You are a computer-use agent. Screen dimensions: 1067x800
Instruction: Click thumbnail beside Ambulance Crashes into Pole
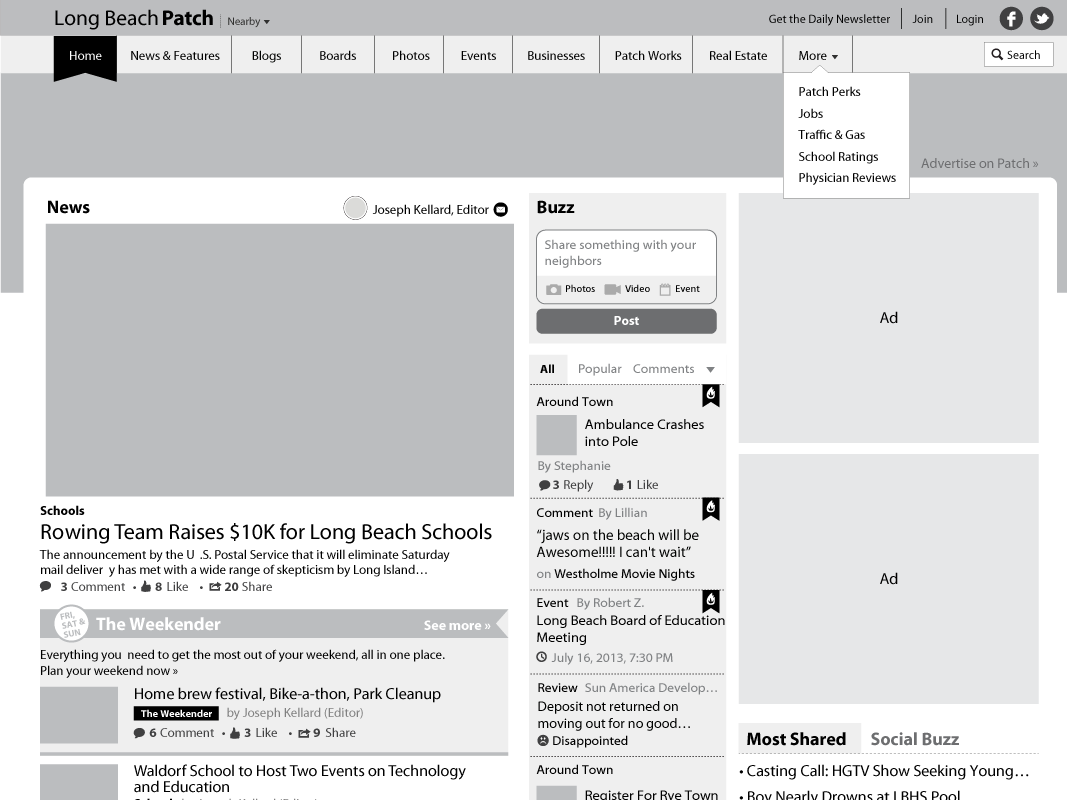pos(556,435)
